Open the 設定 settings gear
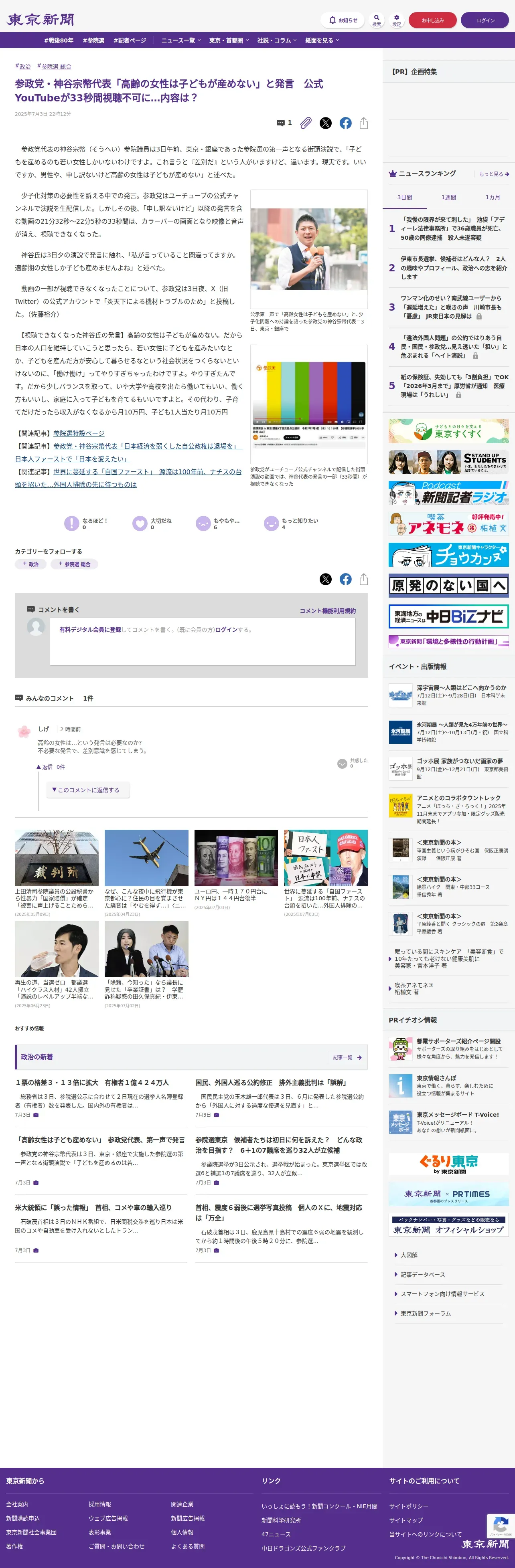The image size is (515, 1568). tap(397, 20)
